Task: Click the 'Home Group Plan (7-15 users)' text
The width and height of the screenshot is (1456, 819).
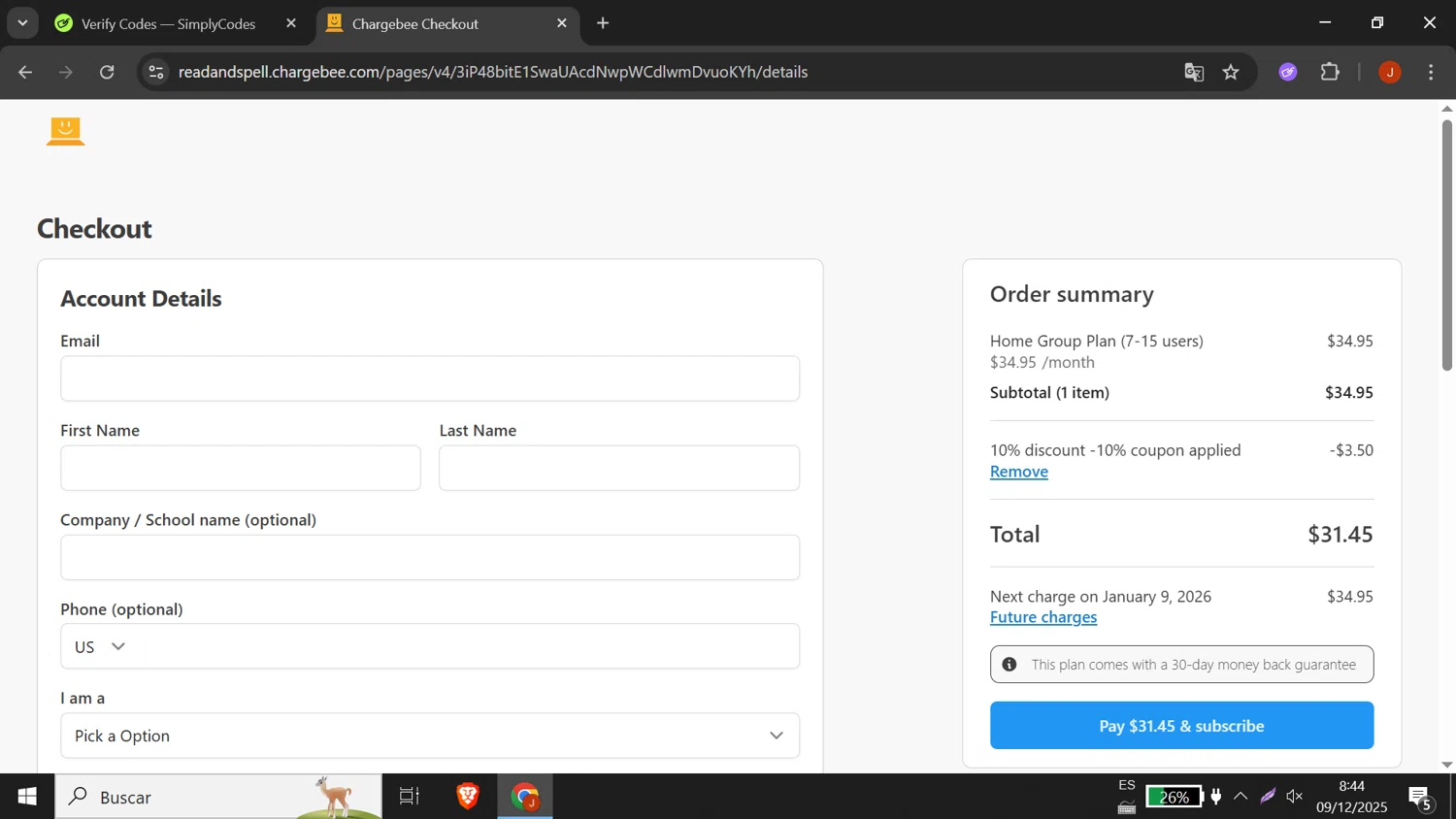Action: tap(1097, 341)
